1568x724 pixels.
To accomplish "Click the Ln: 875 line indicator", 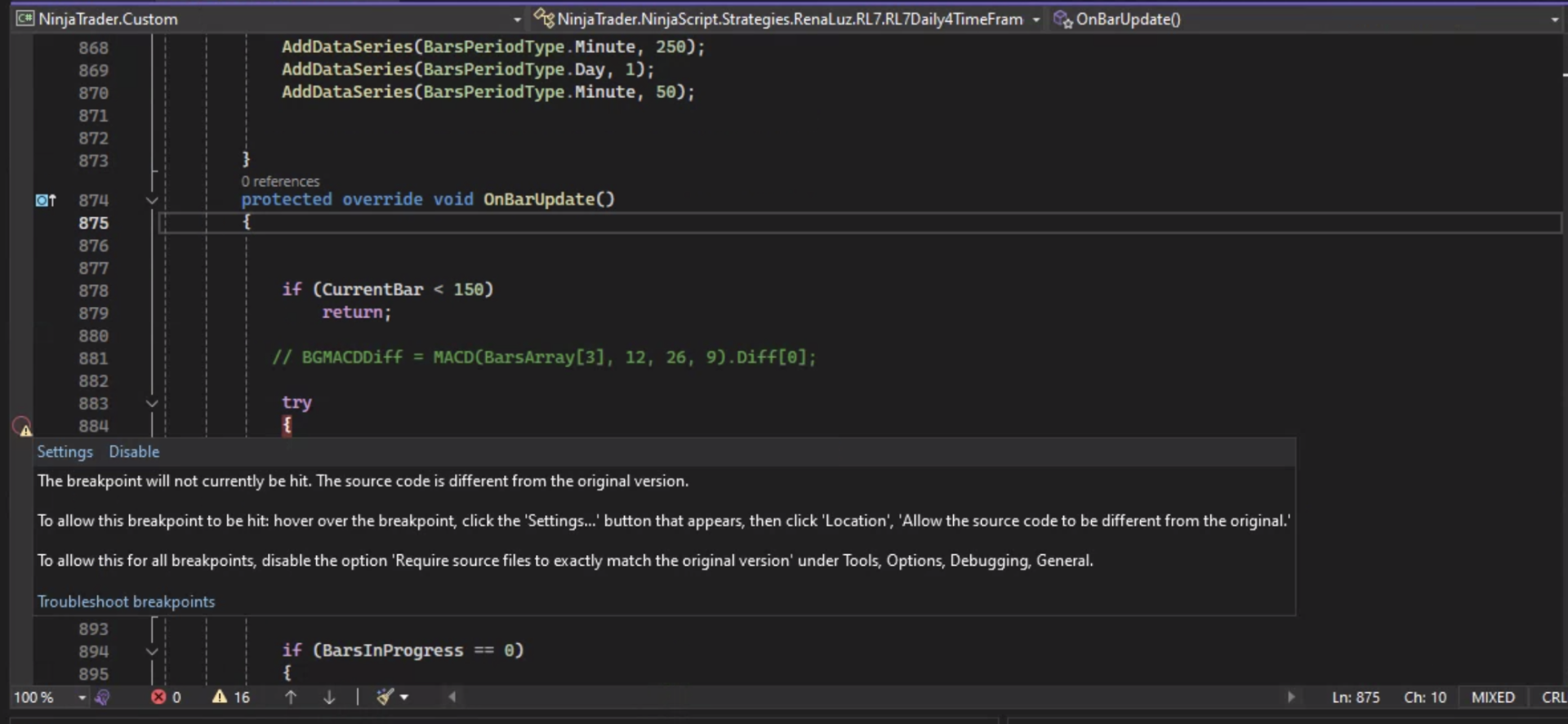I will [x=1356, y=698].
